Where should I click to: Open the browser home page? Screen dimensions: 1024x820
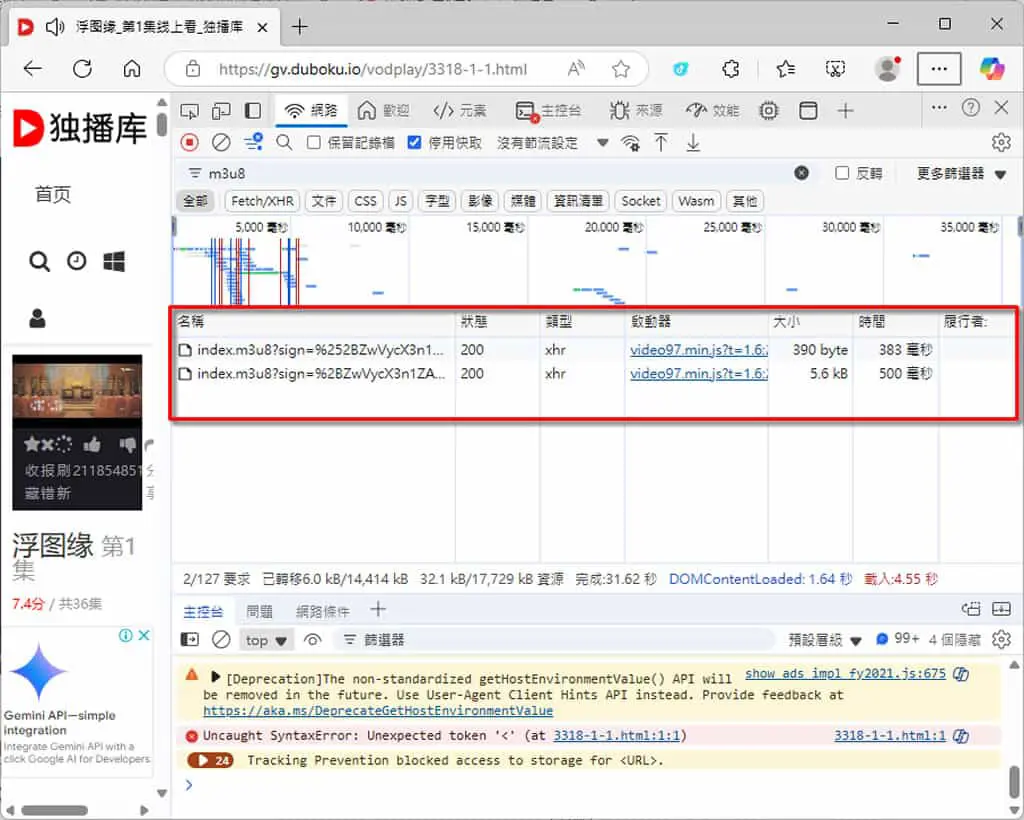pyautogui.click(x=132, y=69)
